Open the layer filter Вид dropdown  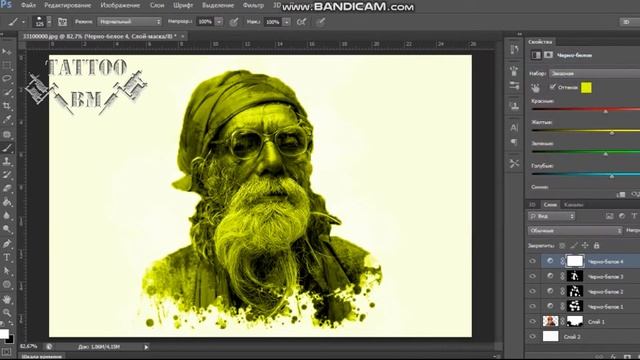pos(551,216)
